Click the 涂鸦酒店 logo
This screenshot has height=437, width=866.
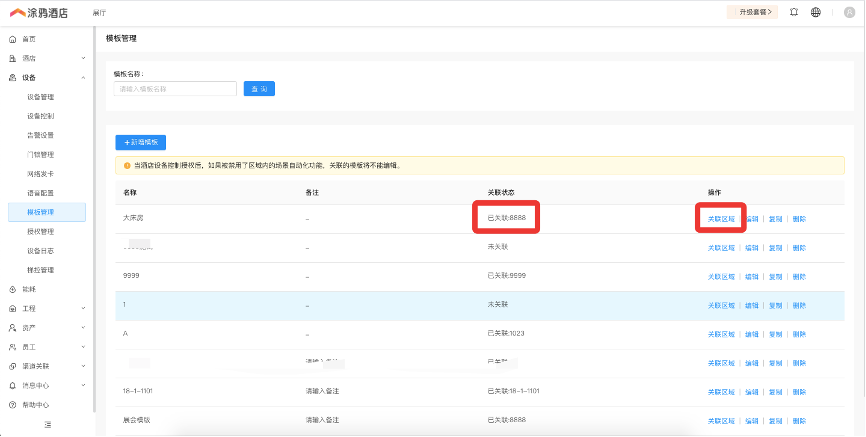point(39,13)
